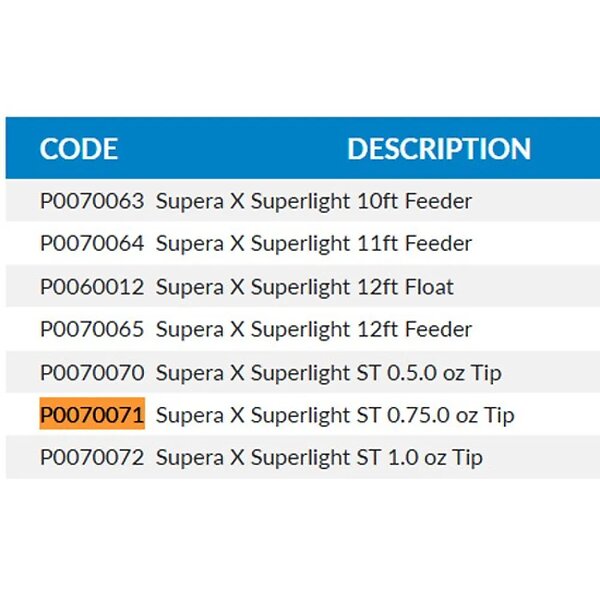Click the DESCRIPTION column header
This screenshot has width=600, height=600.
[x=438, y=149]
